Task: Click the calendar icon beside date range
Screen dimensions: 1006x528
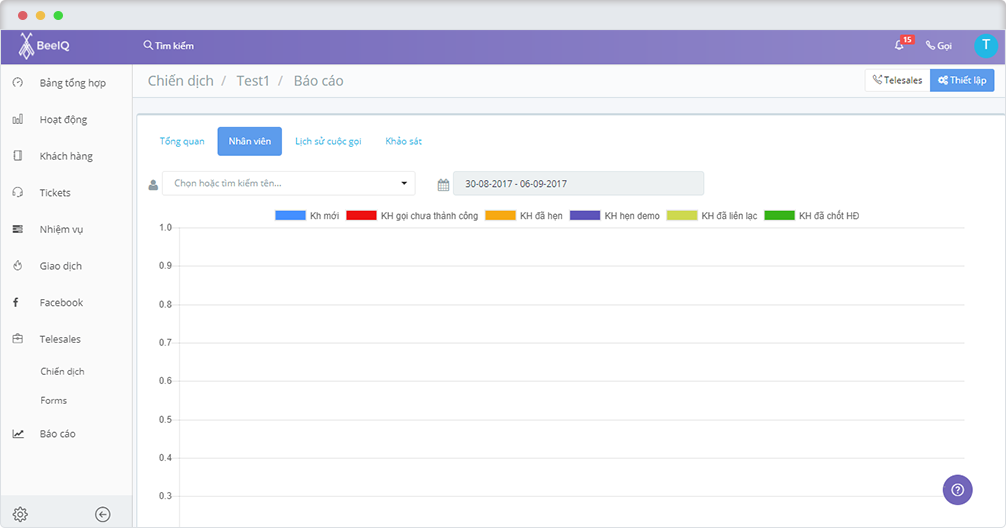Action: [443, 184]
